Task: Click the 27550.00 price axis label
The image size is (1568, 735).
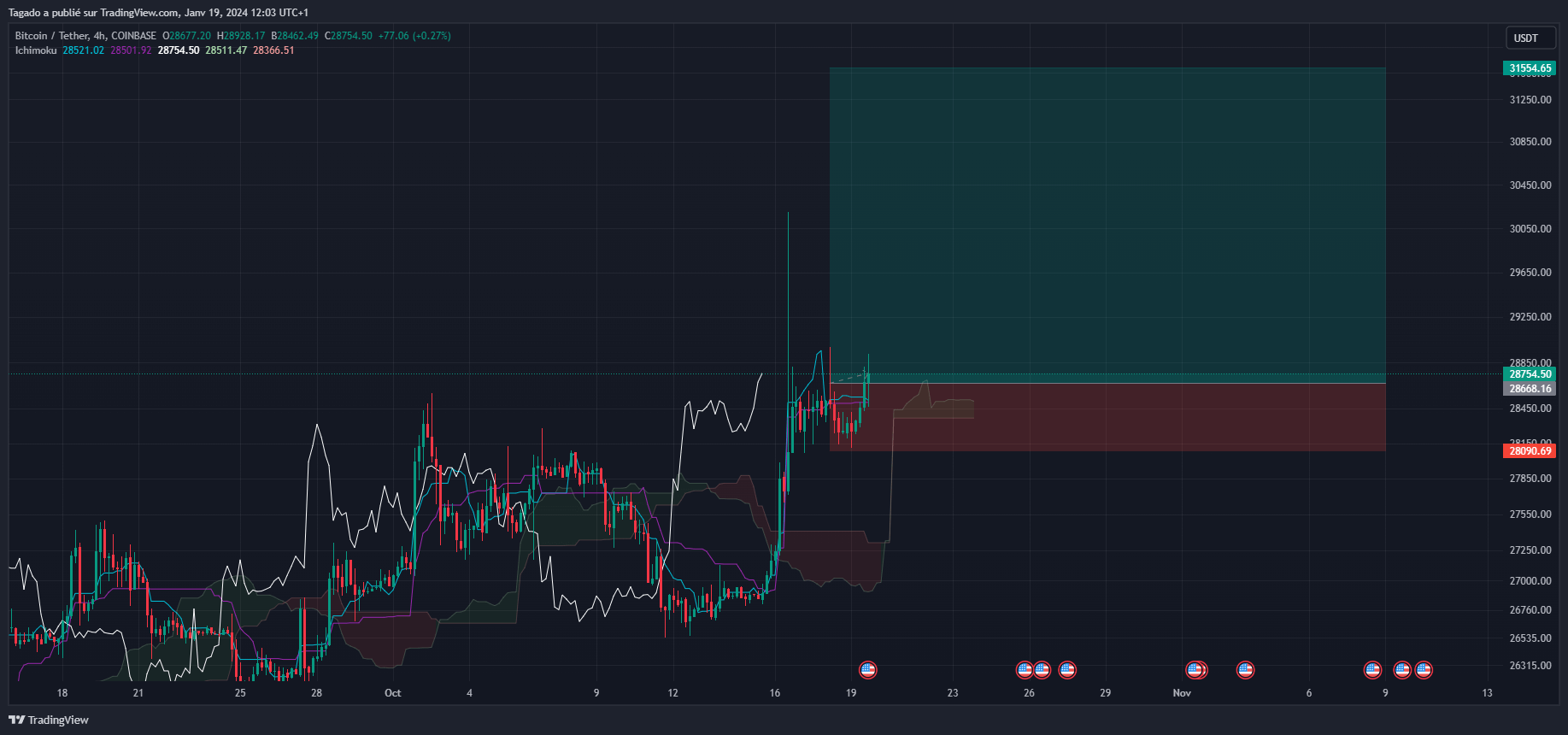Action: tap(1530, 514)
